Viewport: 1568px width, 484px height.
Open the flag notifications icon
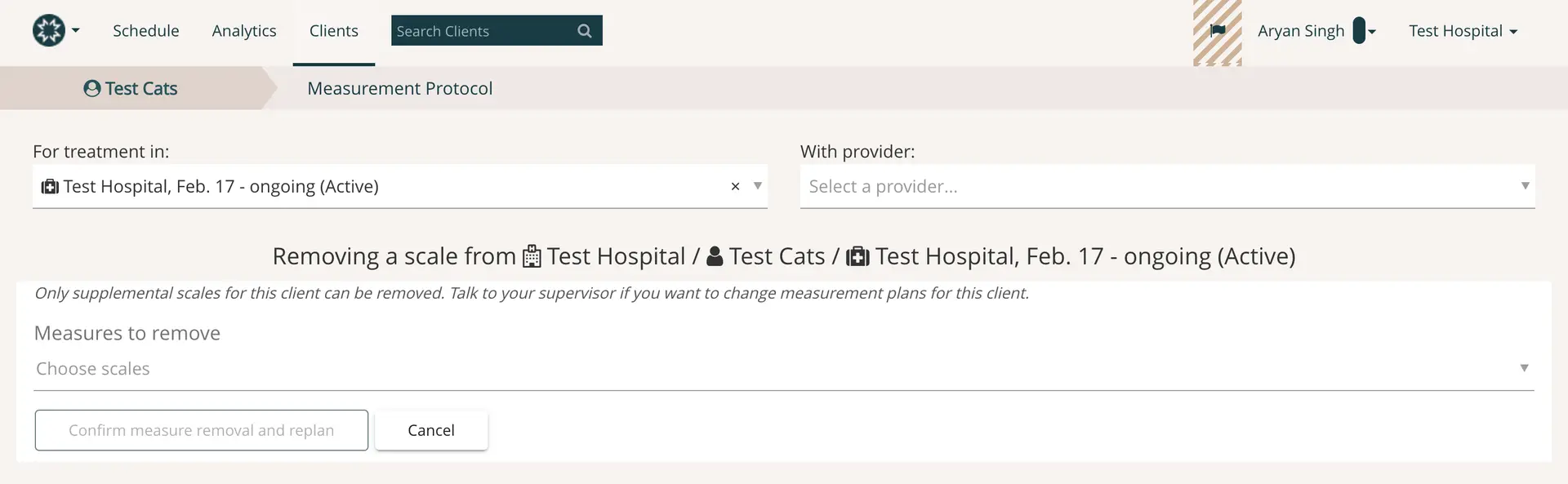[1218, 30]
